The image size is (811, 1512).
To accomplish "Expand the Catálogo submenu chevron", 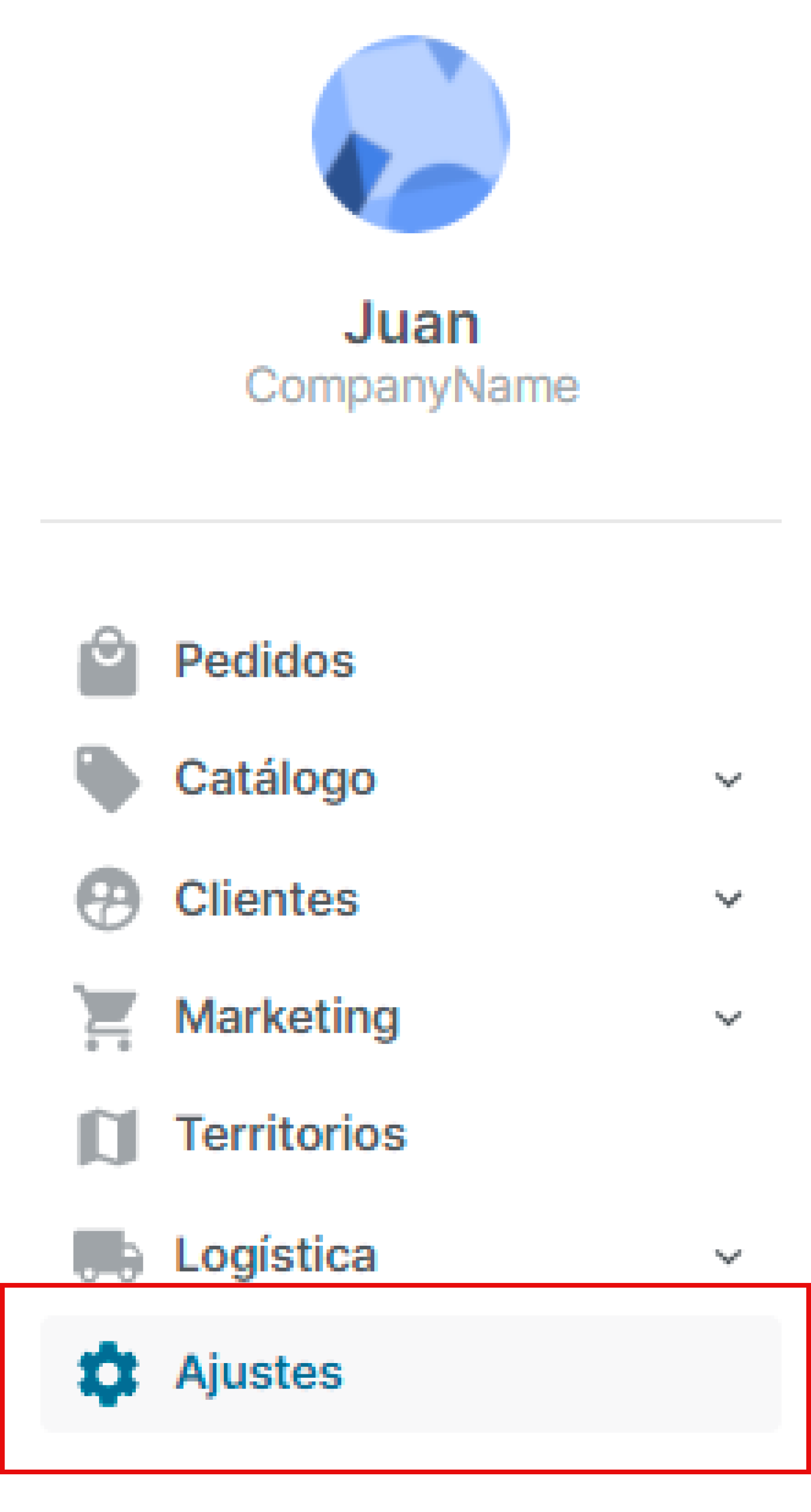I will [727, 781].
